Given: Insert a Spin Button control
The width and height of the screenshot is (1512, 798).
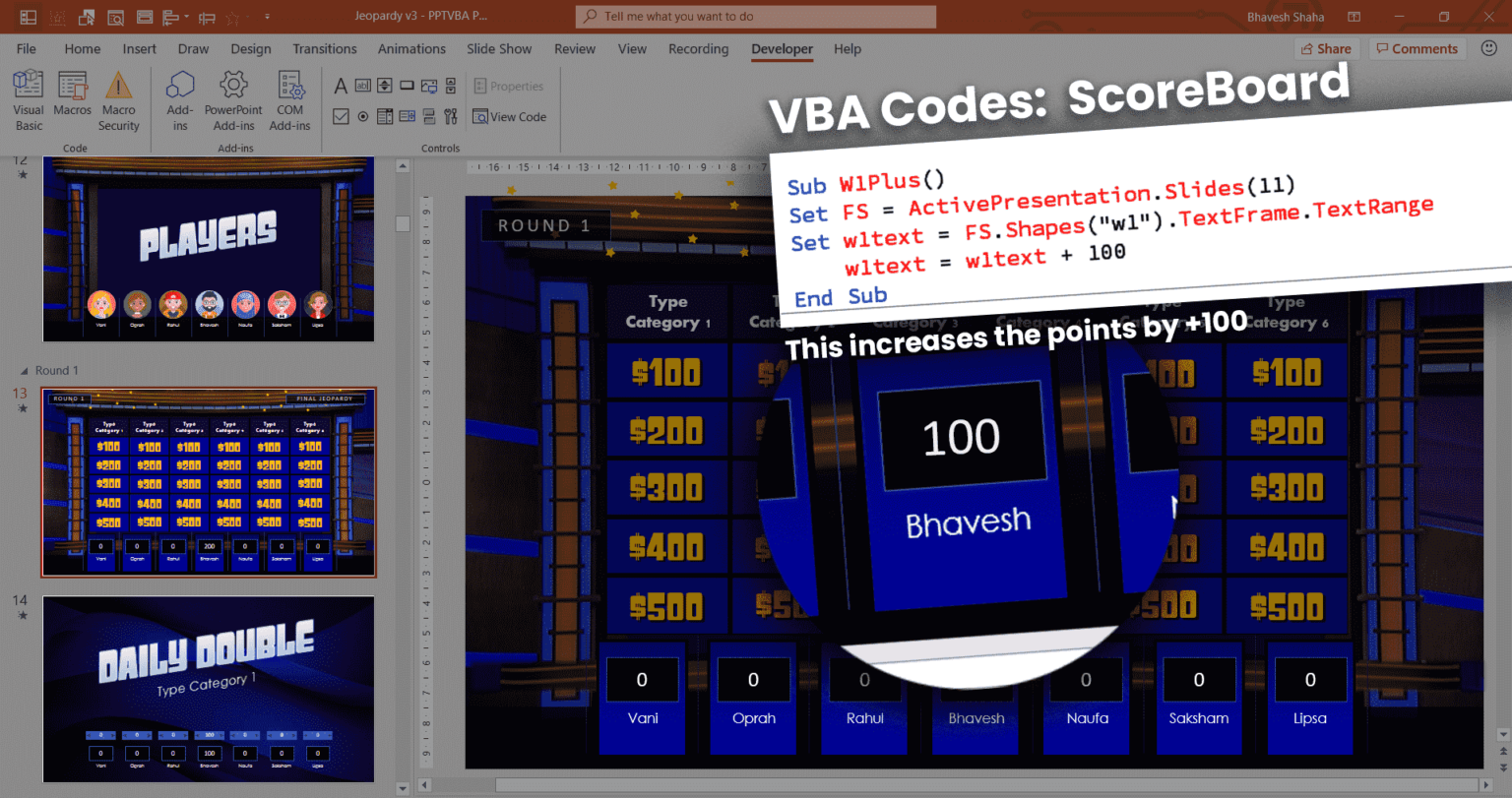Looking at the screenshot, I should coord(385,86).
